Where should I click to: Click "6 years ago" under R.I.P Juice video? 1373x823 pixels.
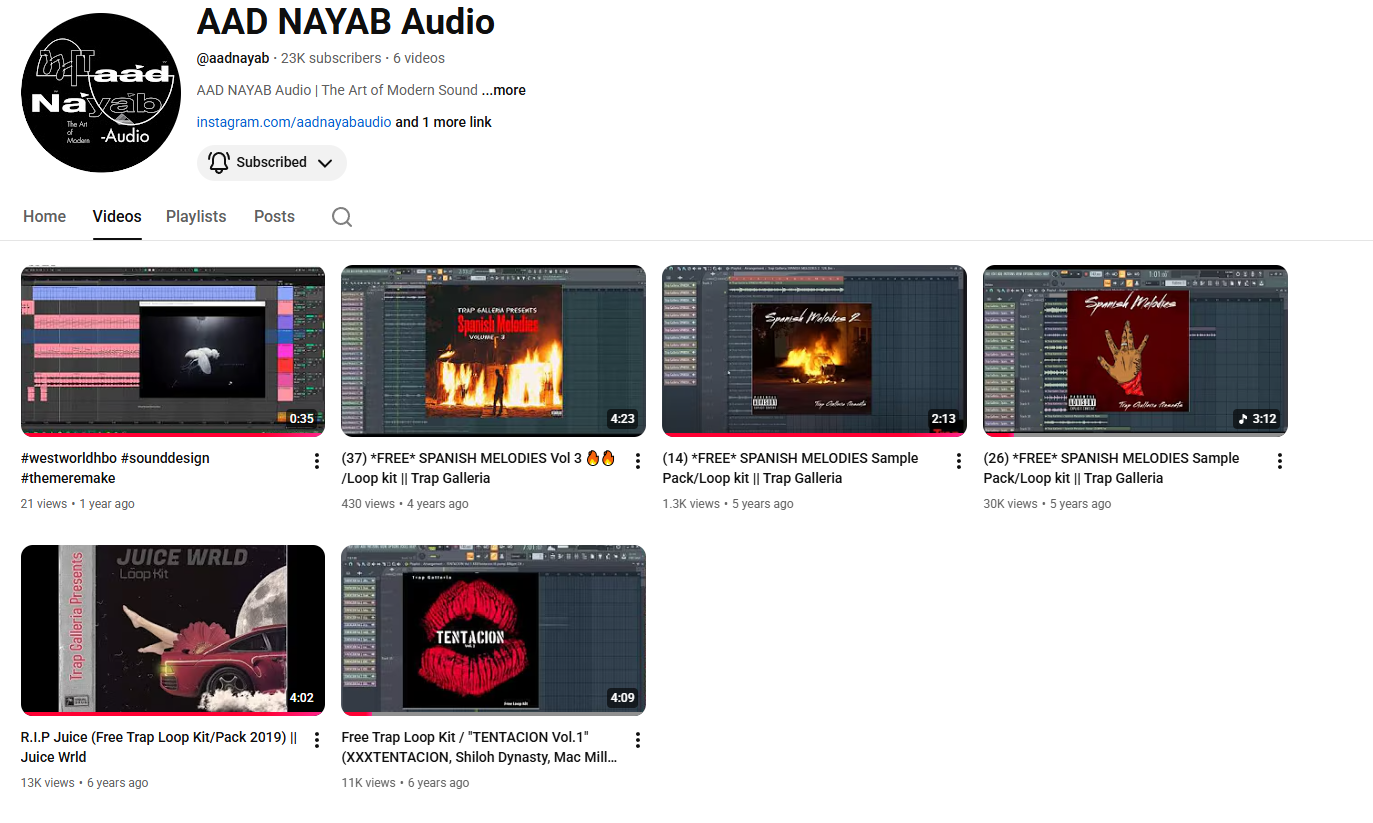point(118,783)
